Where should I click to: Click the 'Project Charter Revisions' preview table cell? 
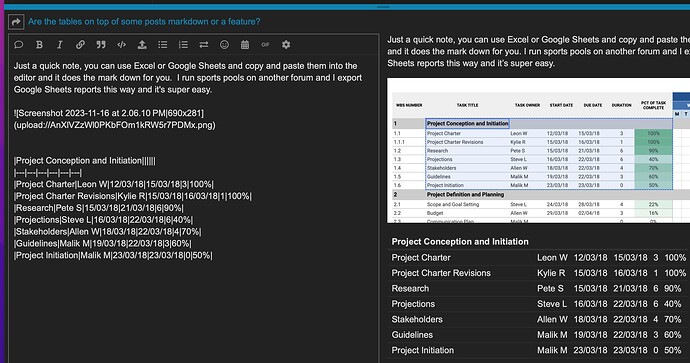coord(441,273)
